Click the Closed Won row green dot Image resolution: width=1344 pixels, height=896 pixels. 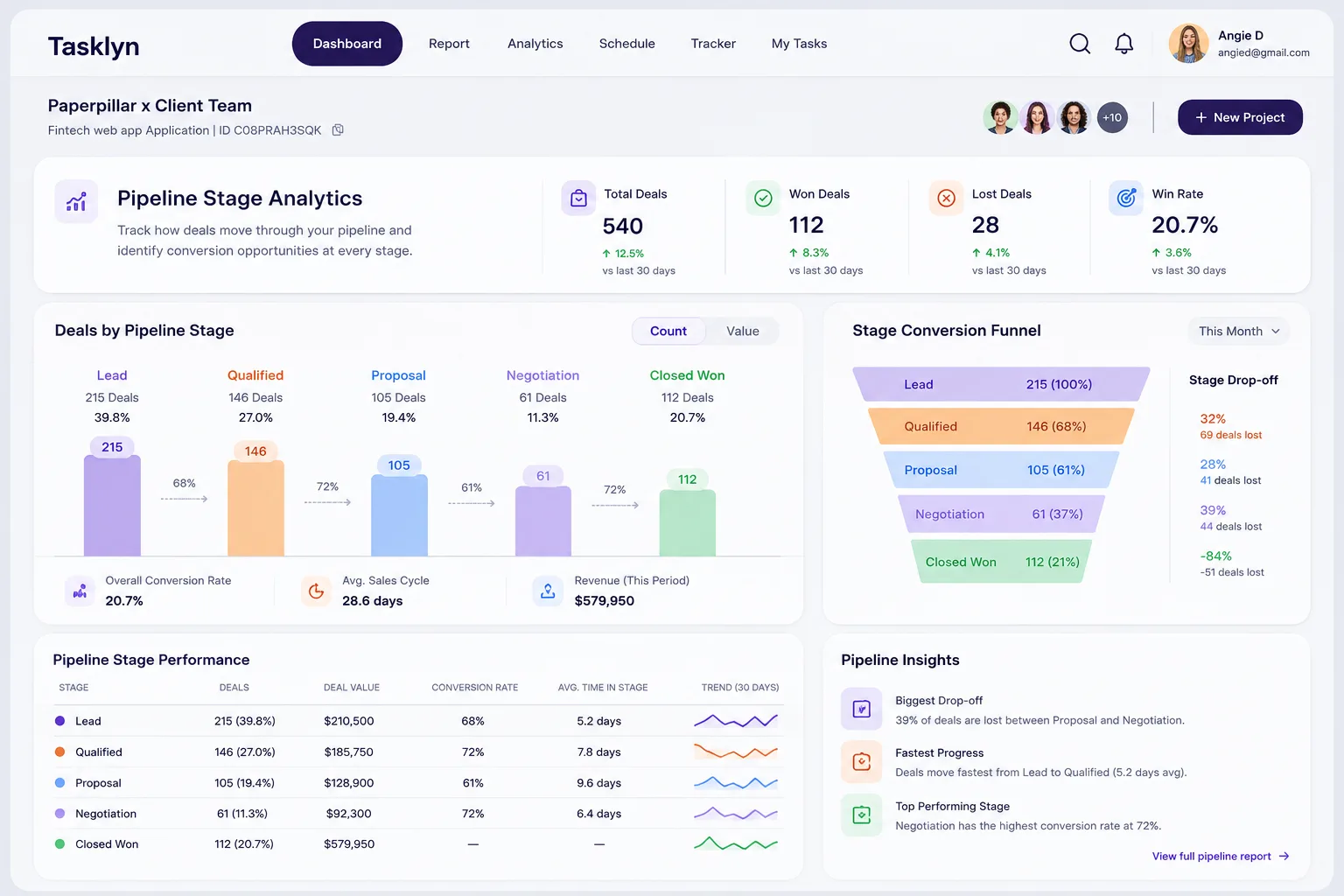point(59,844)
